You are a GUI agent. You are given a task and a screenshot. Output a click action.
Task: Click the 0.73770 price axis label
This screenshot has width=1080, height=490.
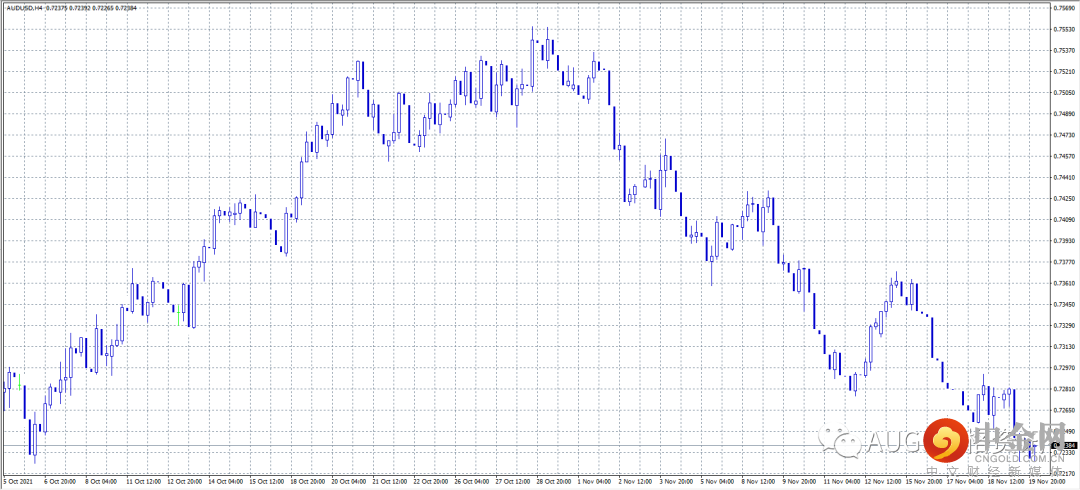coord(1065,263)
